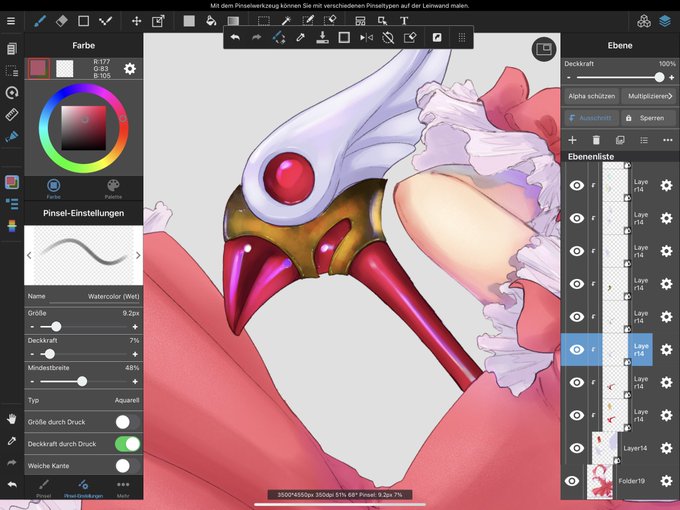Select the Move tool

[x=136, y=21]
